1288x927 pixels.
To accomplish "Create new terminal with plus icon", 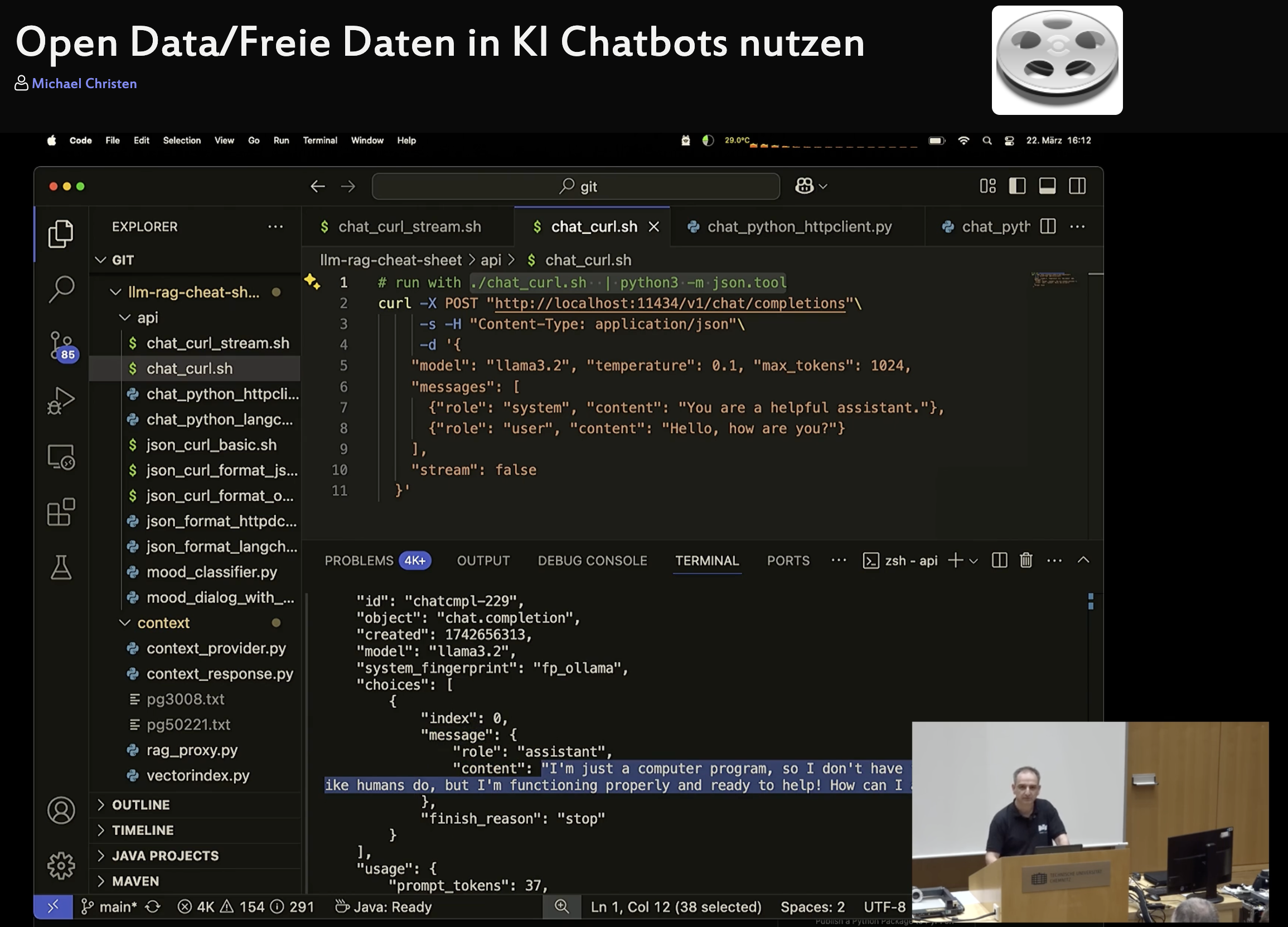I will click(x=955, y=561).
